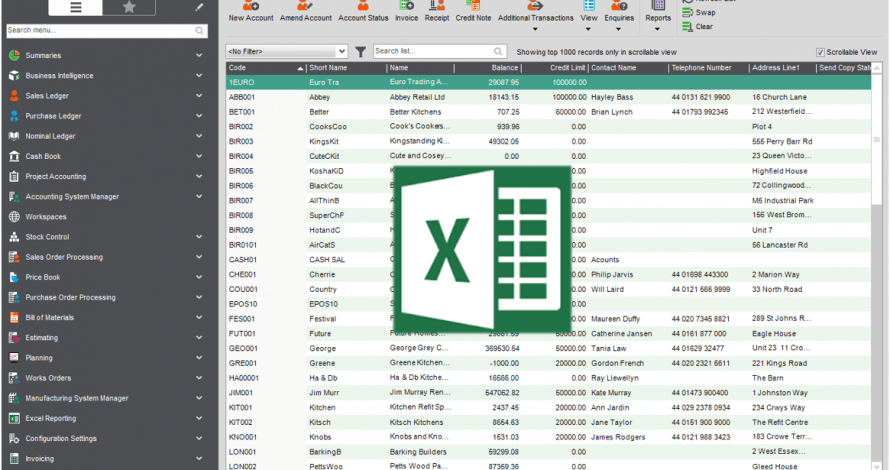
Task: Click the search list magnifier icon
Action: click(x=498, y=51)
